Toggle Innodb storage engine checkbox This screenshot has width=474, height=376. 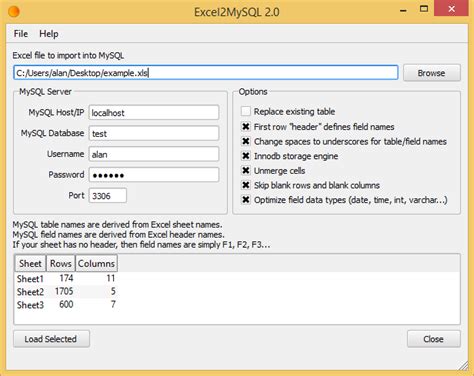click(x=246, y=156)
